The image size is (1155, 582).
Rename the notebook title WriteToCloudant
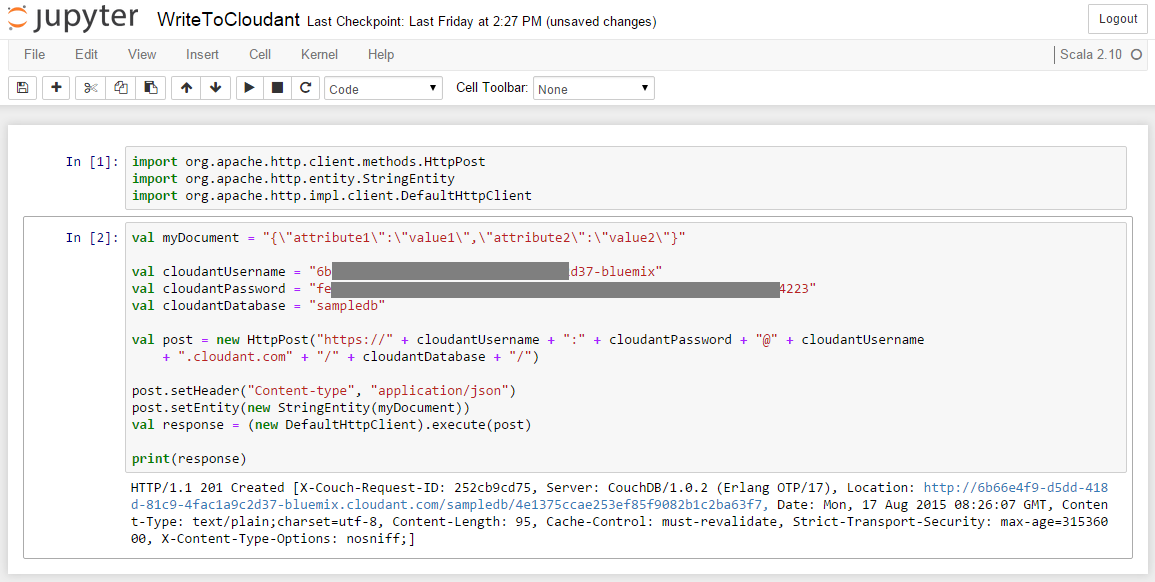(229, 21)
